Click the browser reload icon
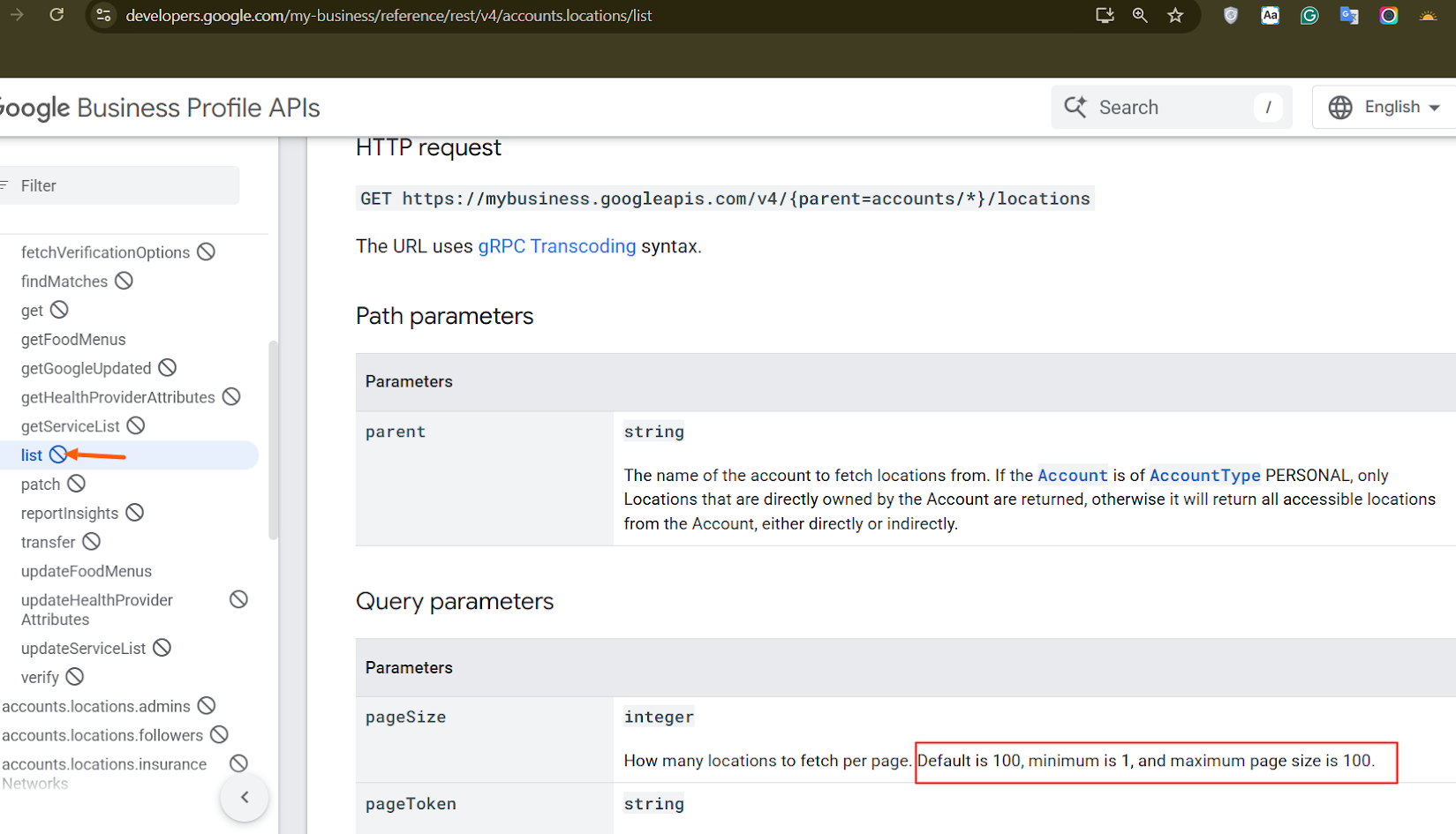The height and width of the screenshot is (834, 1456). click(57, 15)
